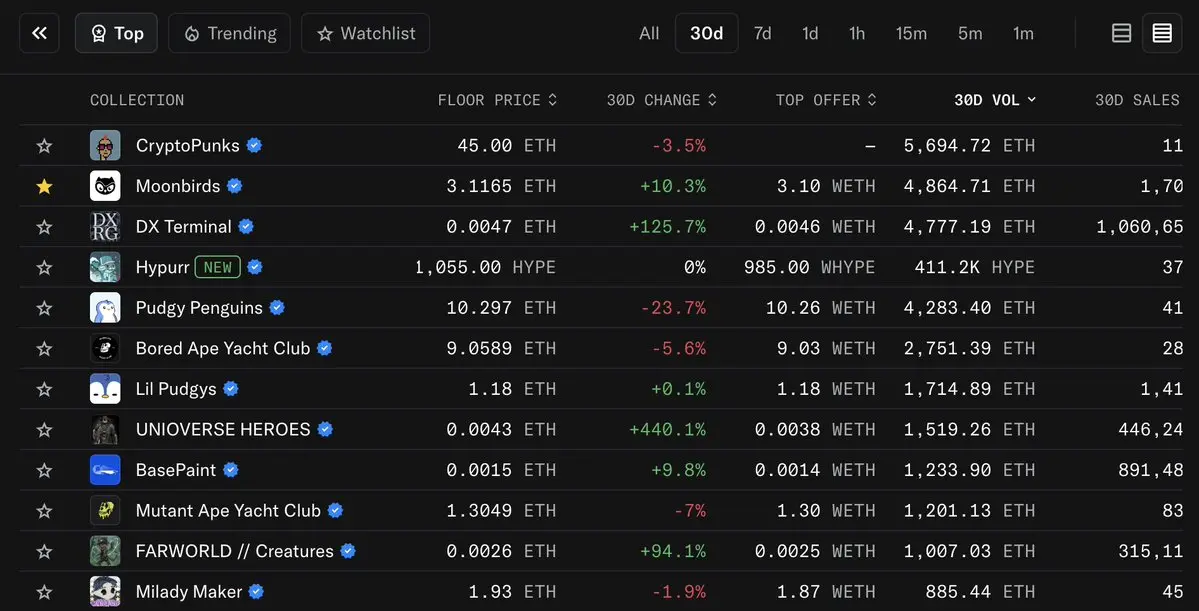The height and width of the screenshot is (611, 1199).
Task: Select the 1h time range
Action: tap(857, 33)
